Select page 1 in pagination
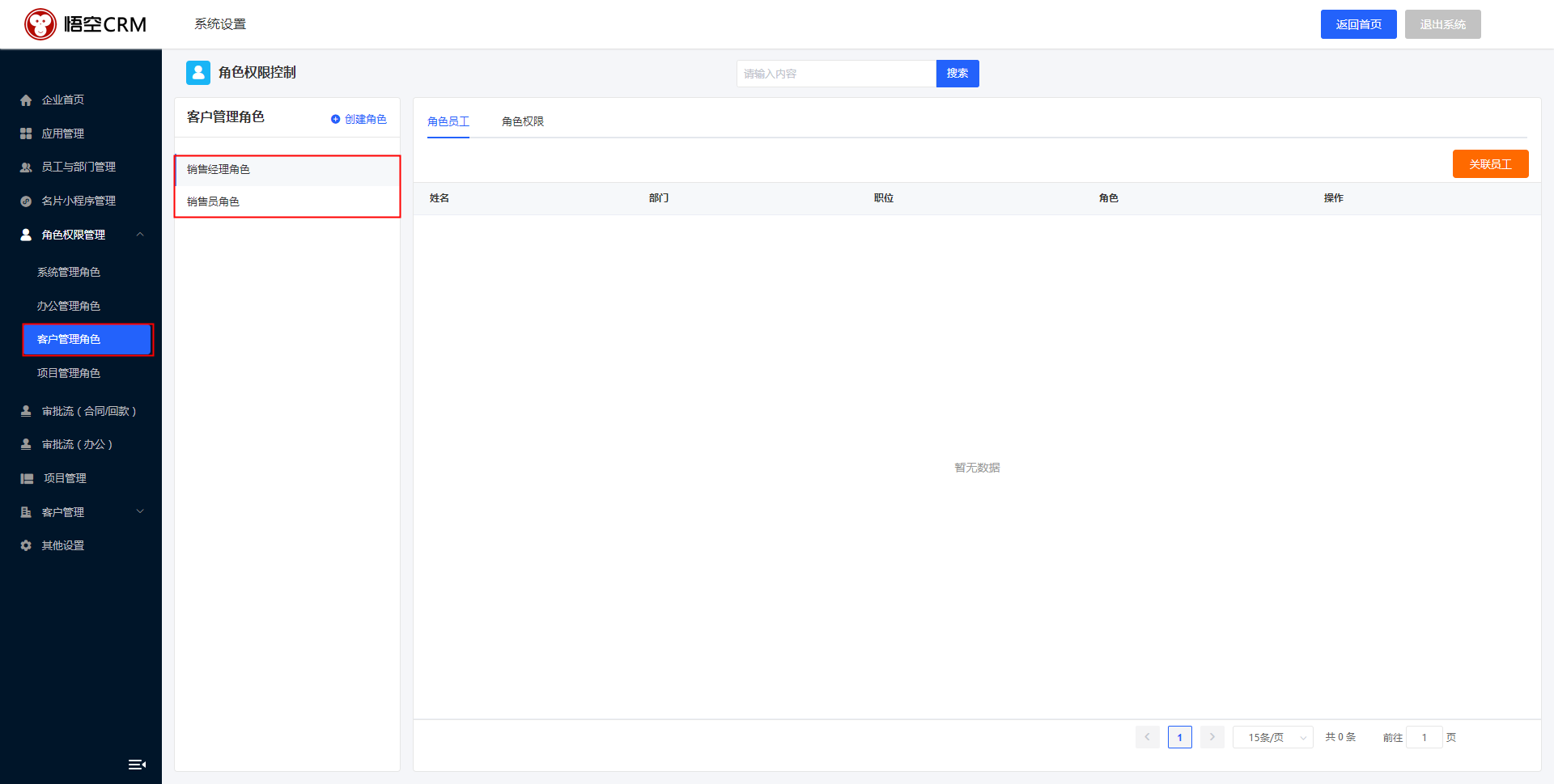 [1179, 737]
